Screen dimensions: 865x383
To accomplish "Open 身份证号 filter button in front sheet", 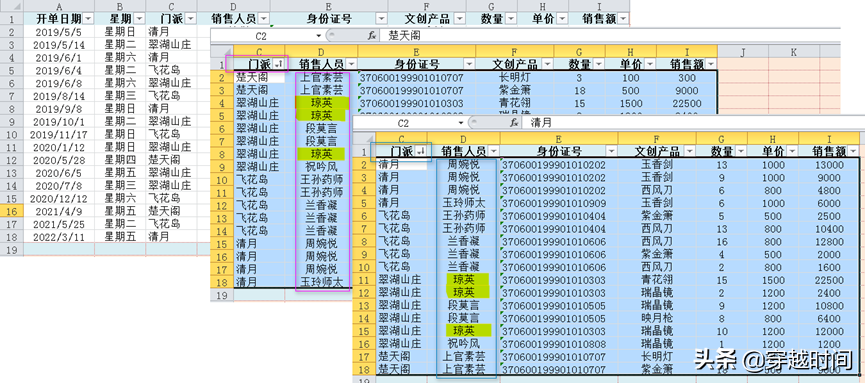I will (x=611, y=151).
